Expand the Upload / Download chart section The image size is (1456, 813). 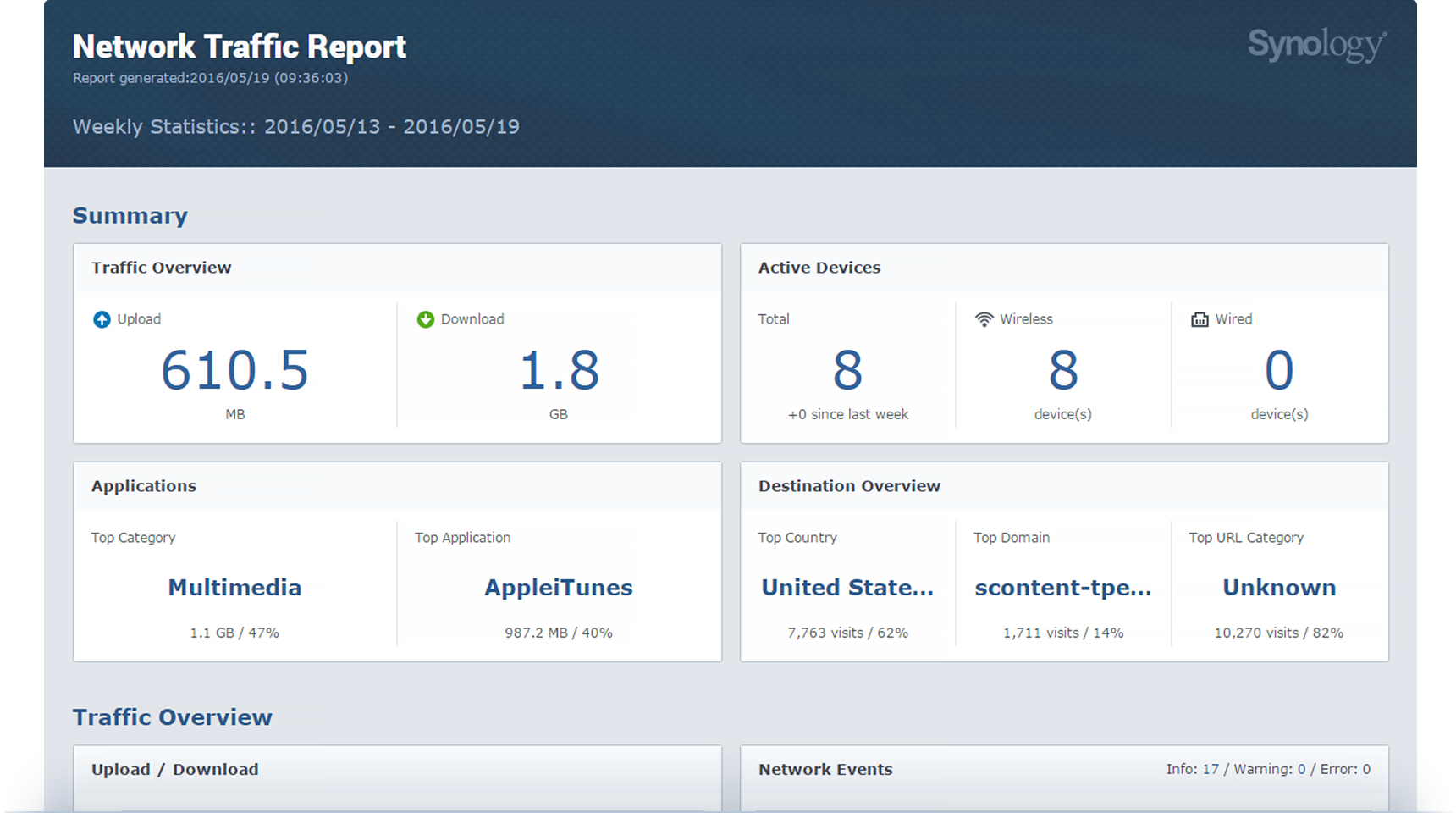(x=174, y=769)
